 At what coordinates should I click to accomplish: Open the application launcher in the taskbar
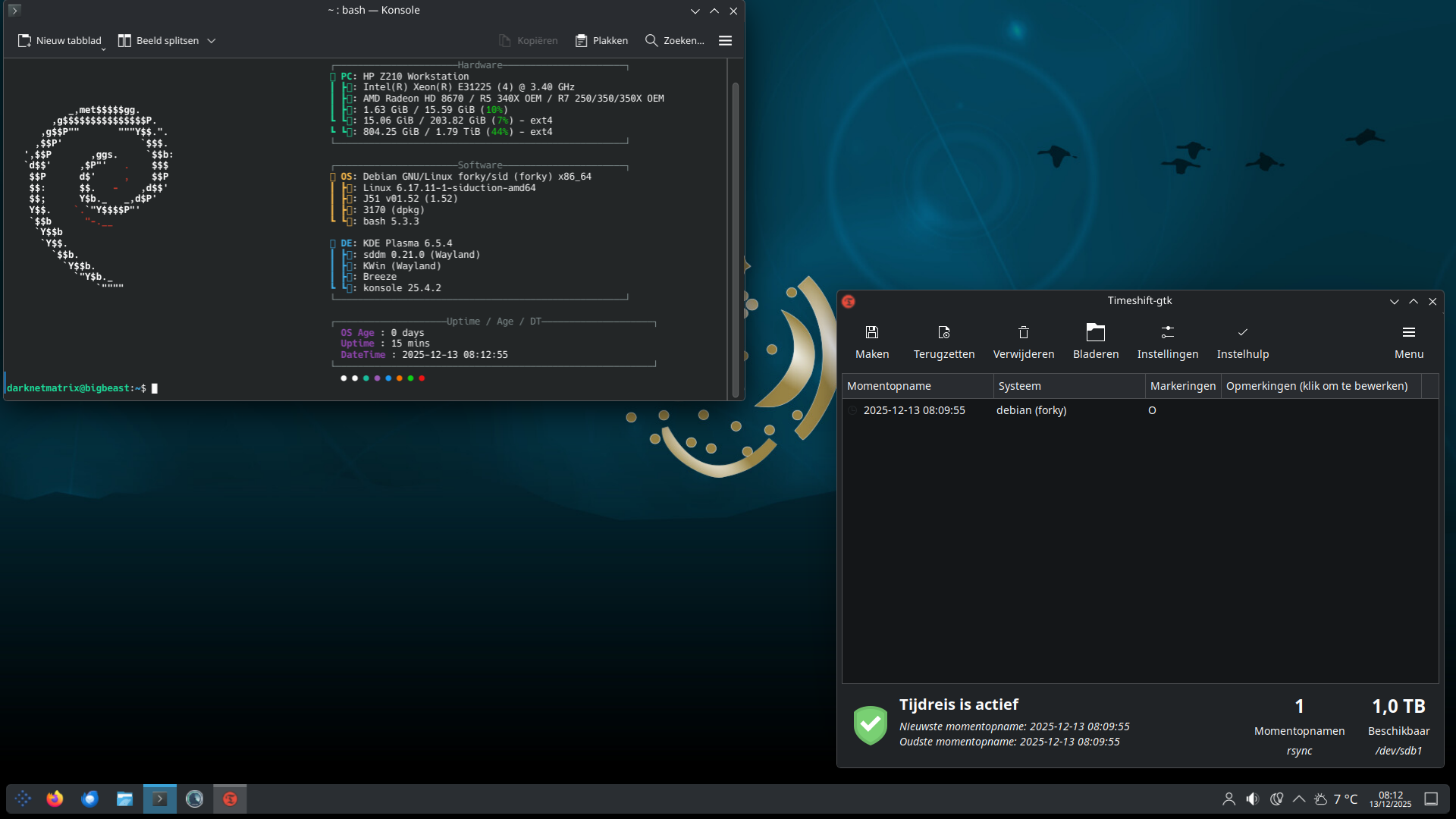(23, 799)
